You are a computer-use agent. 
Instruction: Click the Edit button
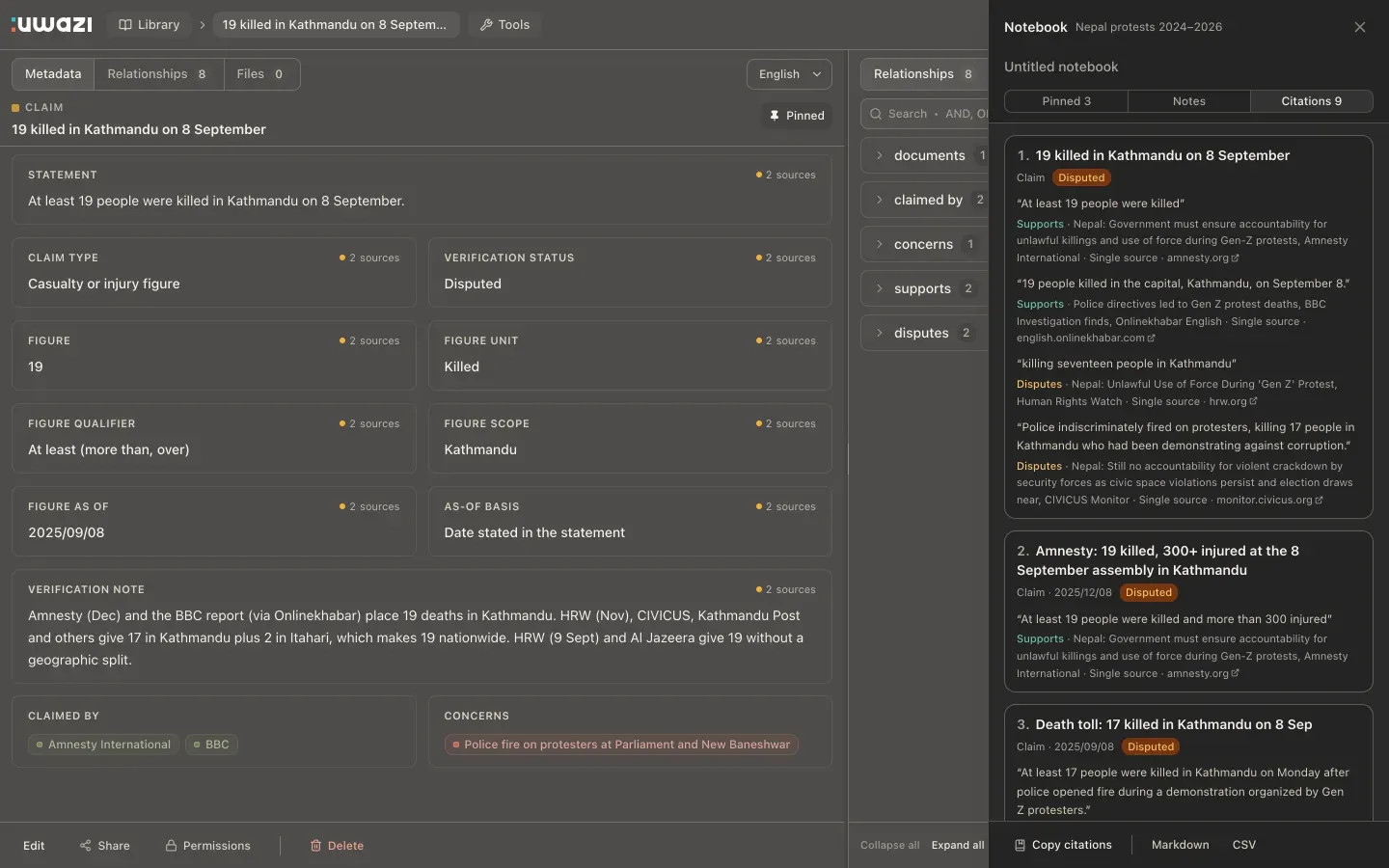[34, 846]
